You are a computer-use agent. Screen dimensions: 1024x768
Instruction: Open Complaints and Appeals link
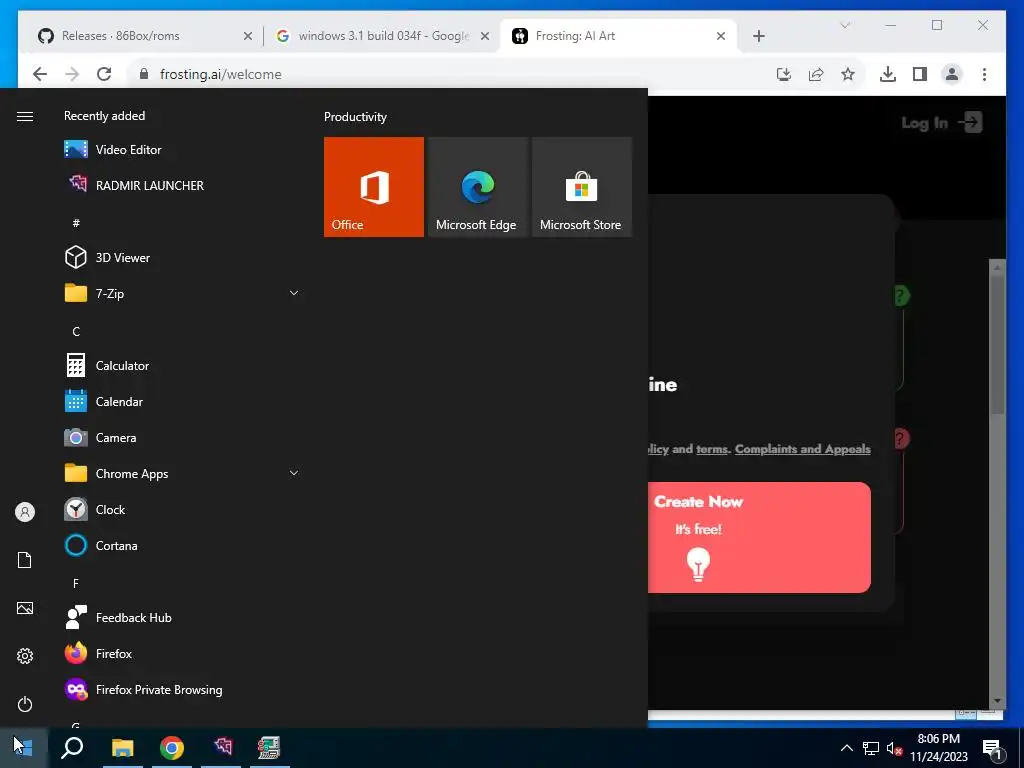point(803,449)
